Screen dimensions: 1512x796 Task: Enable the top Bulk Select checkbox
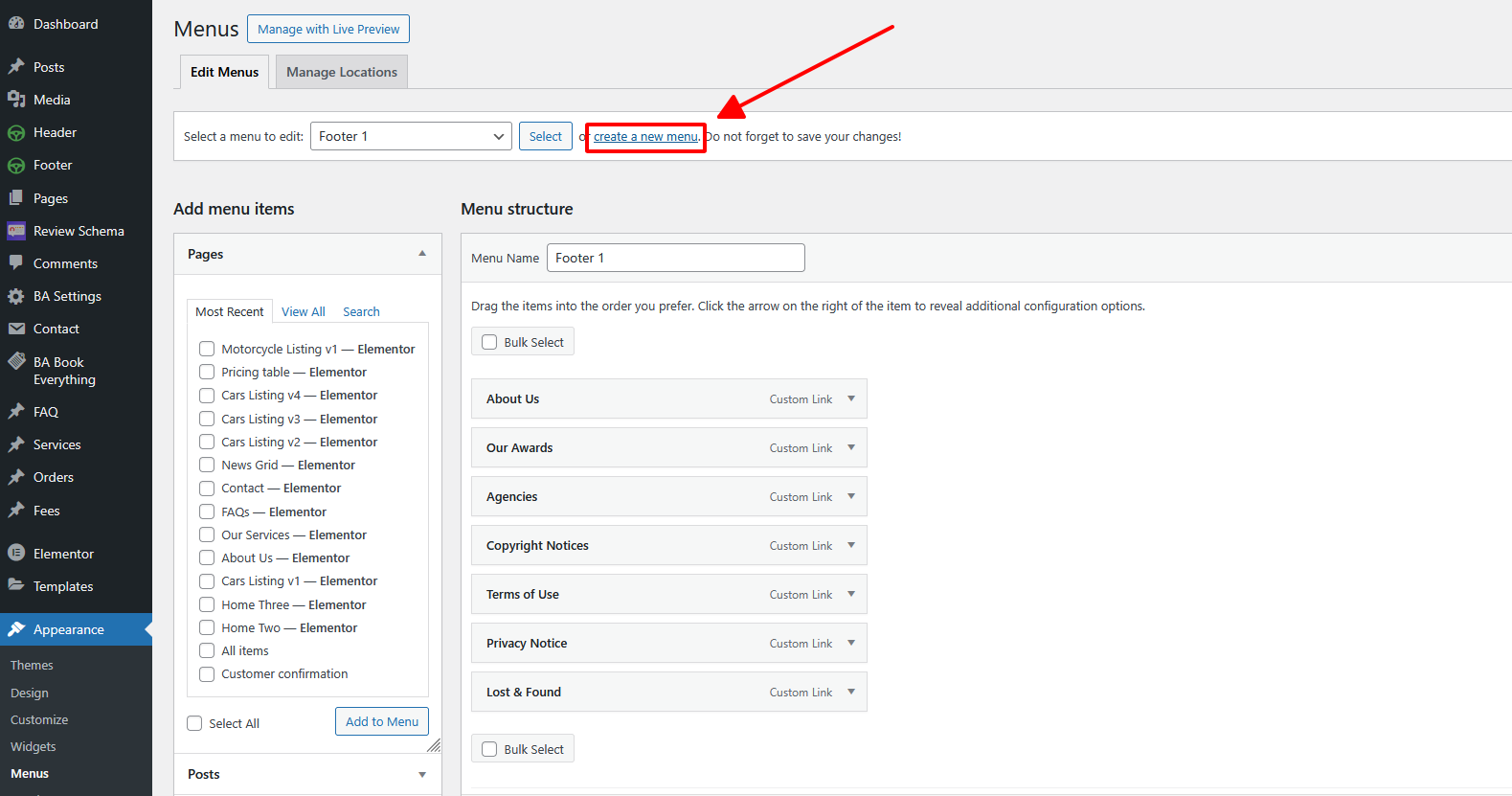489,342
